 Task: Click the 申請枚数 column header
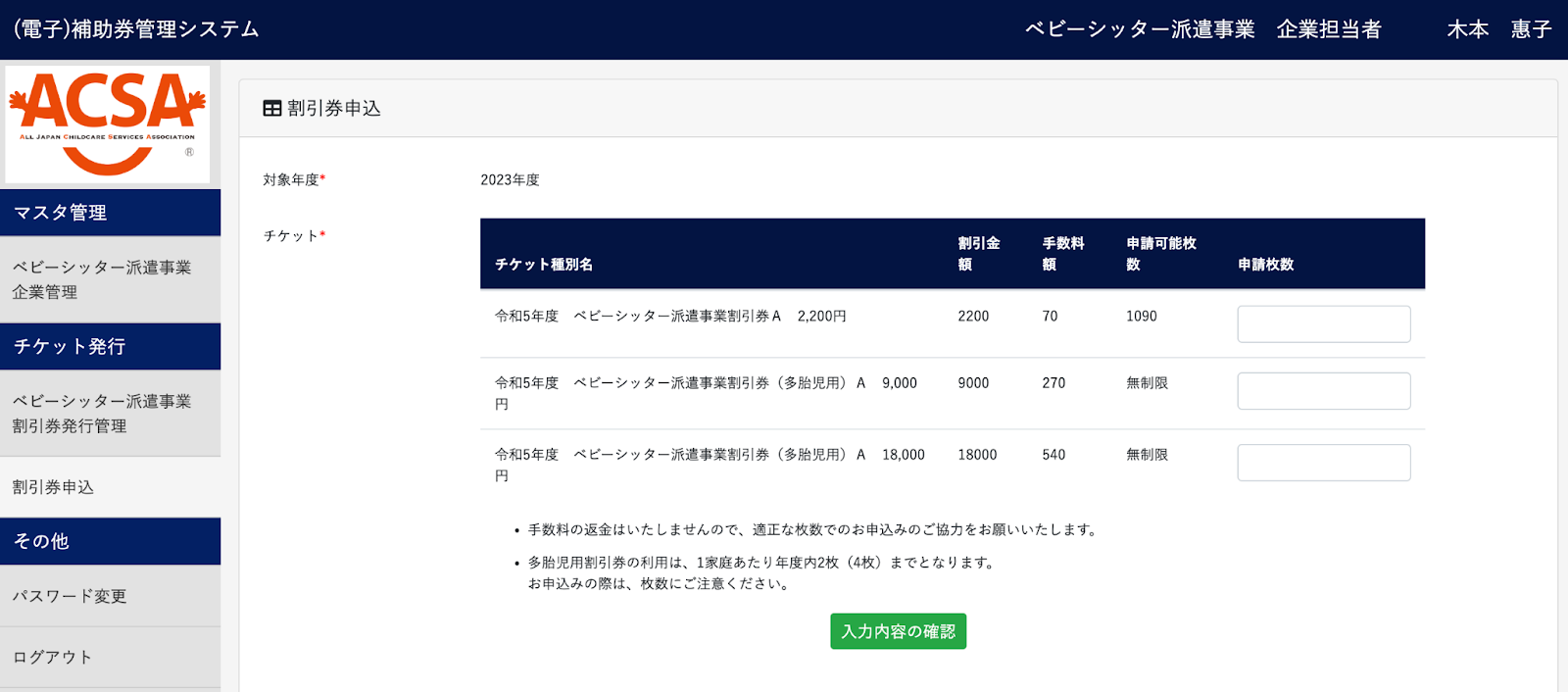coord(1266,265)
